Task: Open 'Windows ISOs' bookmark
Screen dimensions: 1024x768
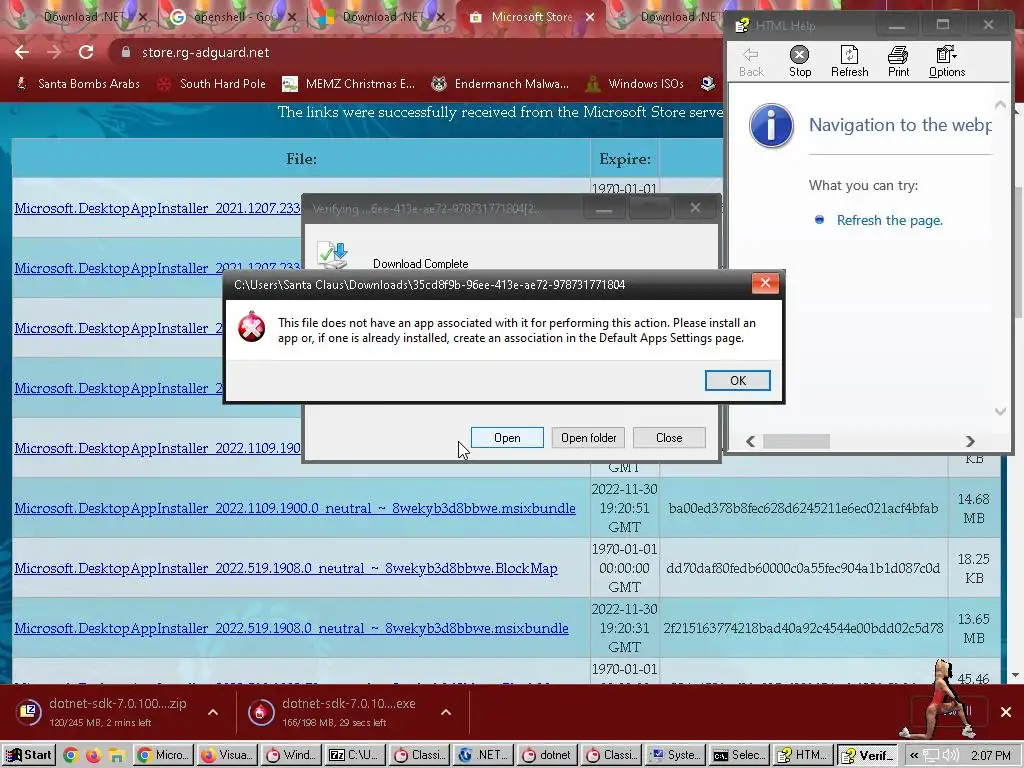Action: tap(635, 84)
